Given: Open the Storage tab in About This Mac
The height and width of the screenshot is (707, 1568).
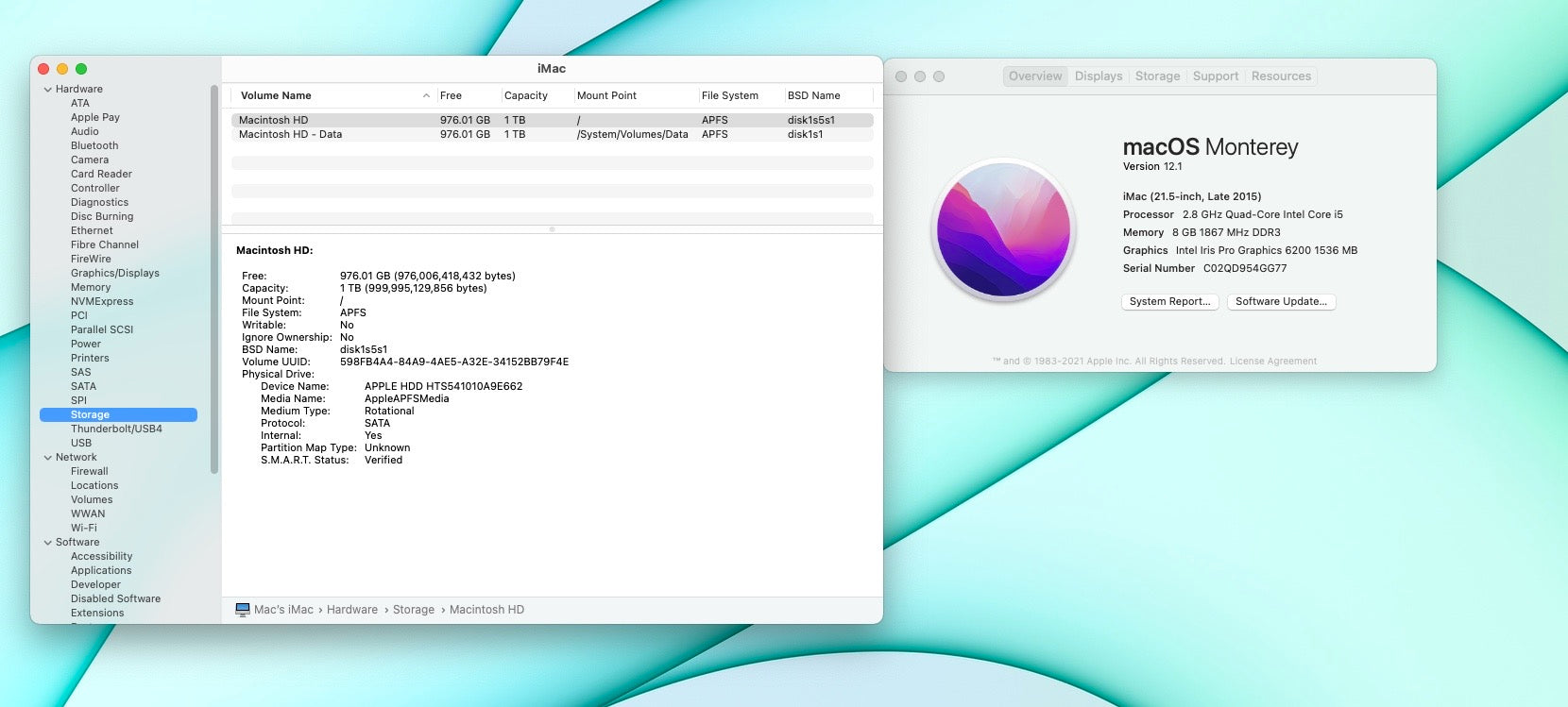Looking at the screenshot, I should click(x=1157, y=76).
